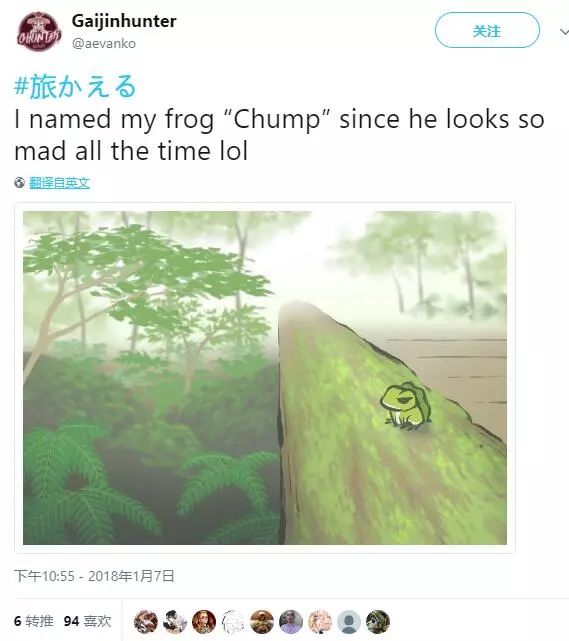Viewport: 569px width, 641px height.
Task: Open fourth liker's sketch avatar
Action: click(233, 622)
